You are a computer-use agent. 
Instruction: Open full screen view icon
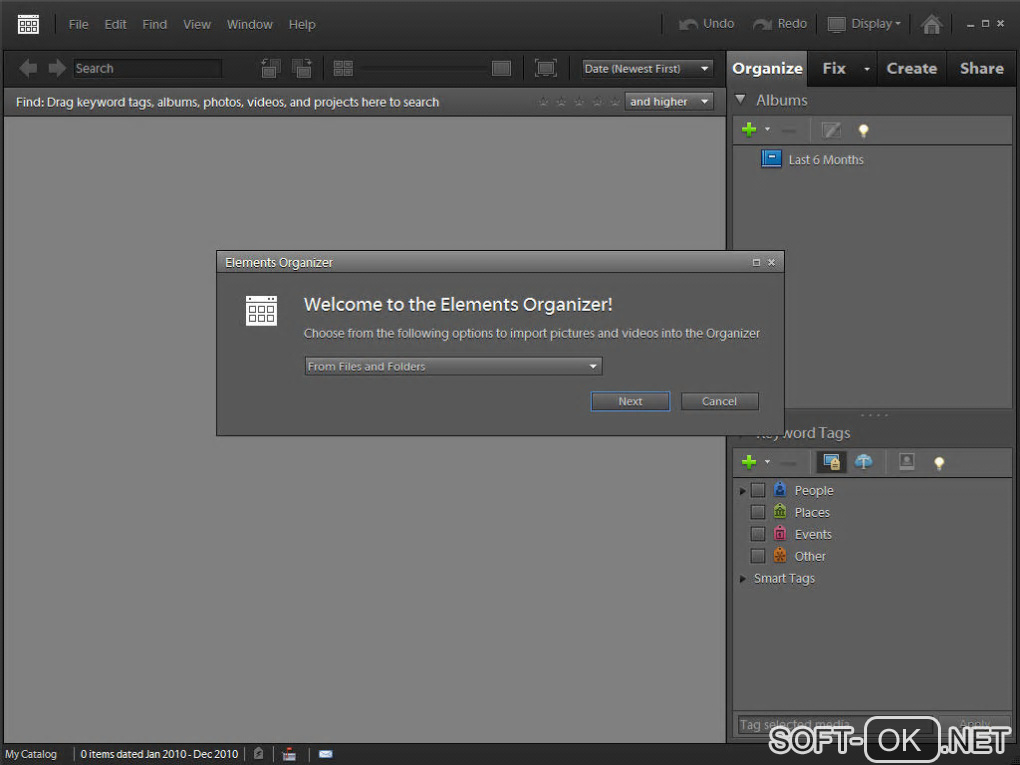(545, 68)
